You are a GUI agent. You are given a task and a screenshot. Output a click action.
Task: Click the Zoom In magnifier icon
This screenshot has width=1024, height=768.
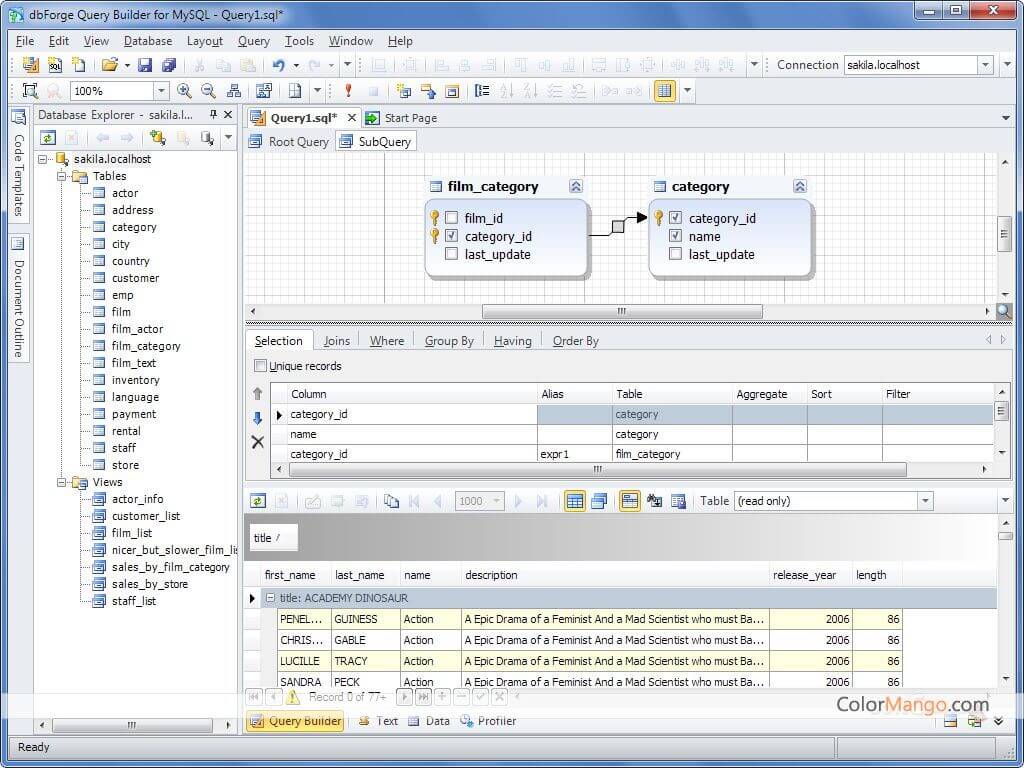click(184, 91)
